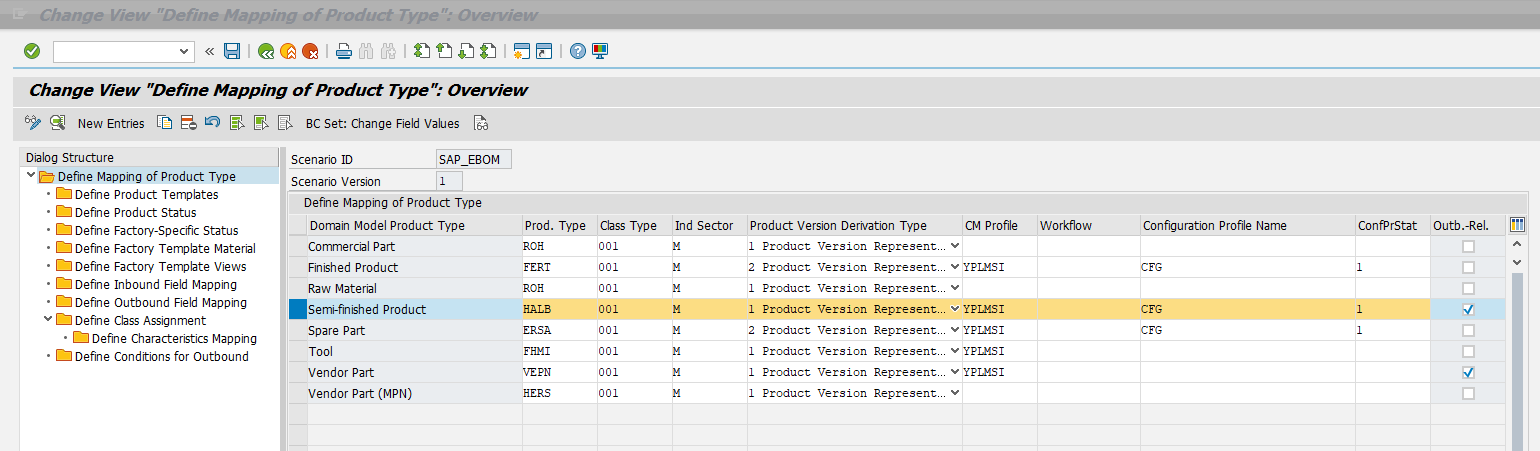Click the Deselect All icon
Image resolution: width=1540 pixels, height=451 pixels.
coord(285,123)
